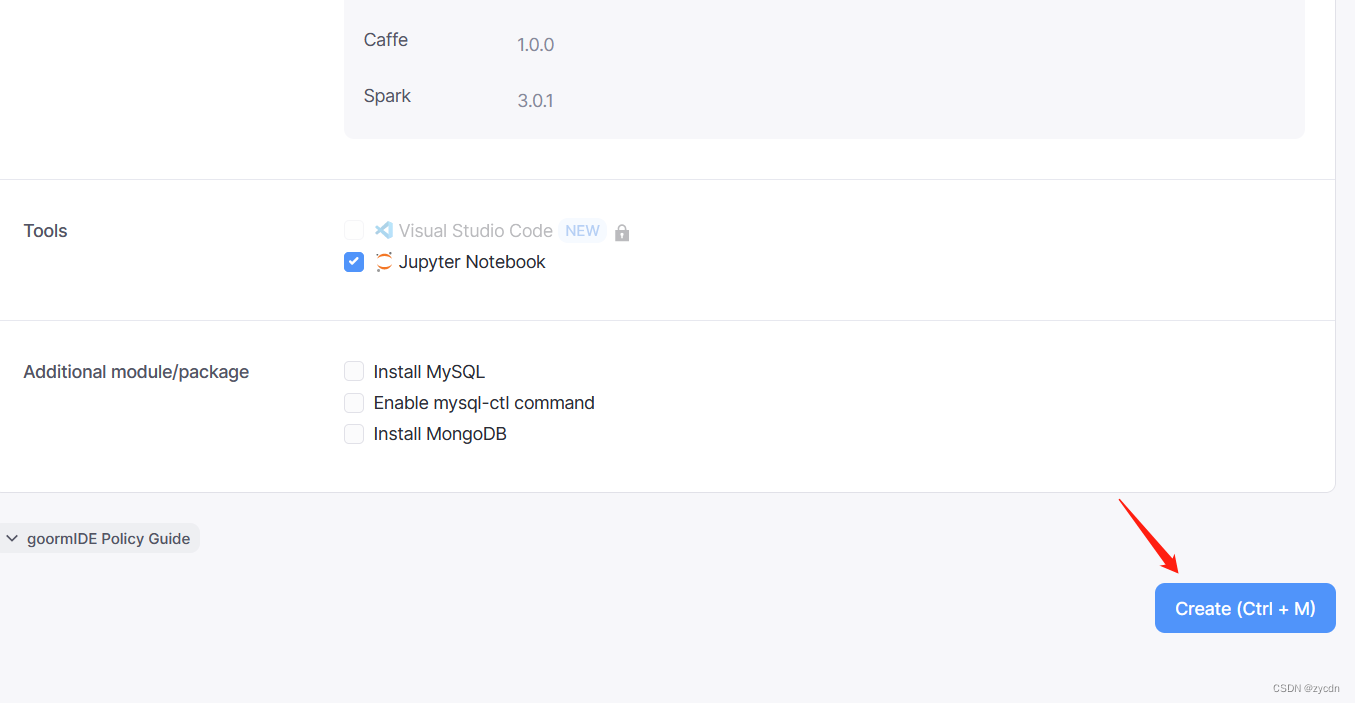
Task: Enable the Install MySQL checkbox
Action: 354,371
